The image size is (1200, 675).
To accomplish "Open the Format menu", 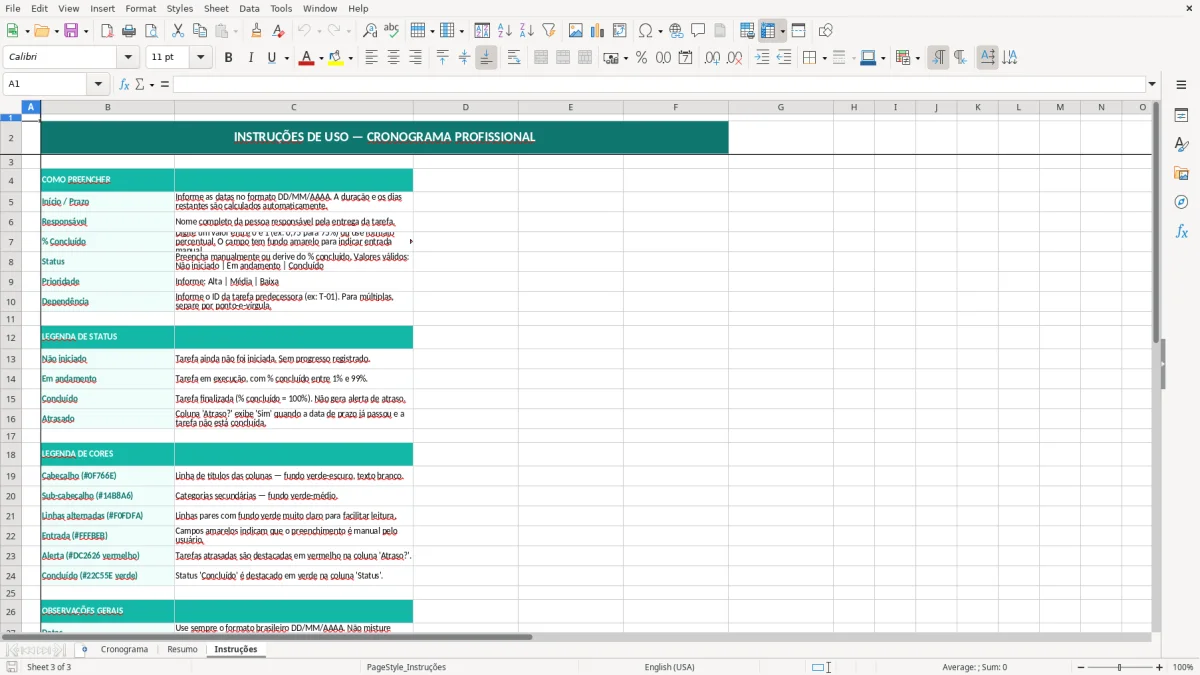I will pyautogui.click(x=140, y=8).
